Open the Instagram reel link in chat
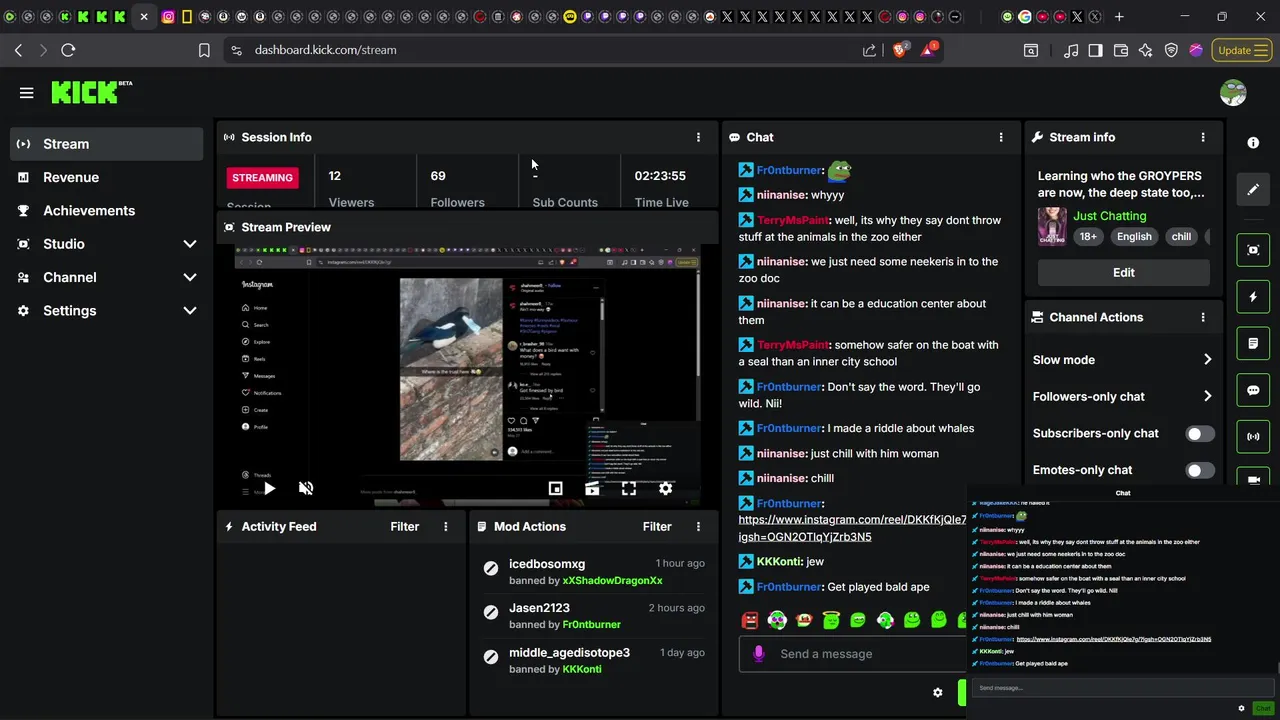 coord(853,528)
